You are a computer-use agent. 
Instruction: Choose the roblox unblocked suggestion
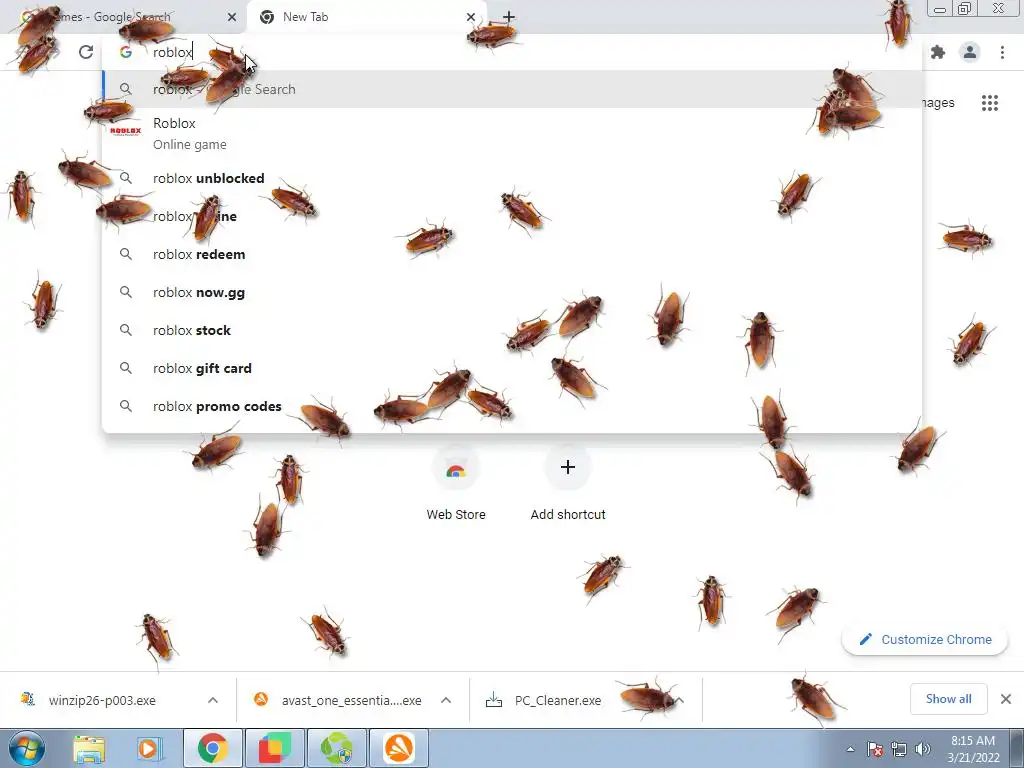tap(513, 178)
